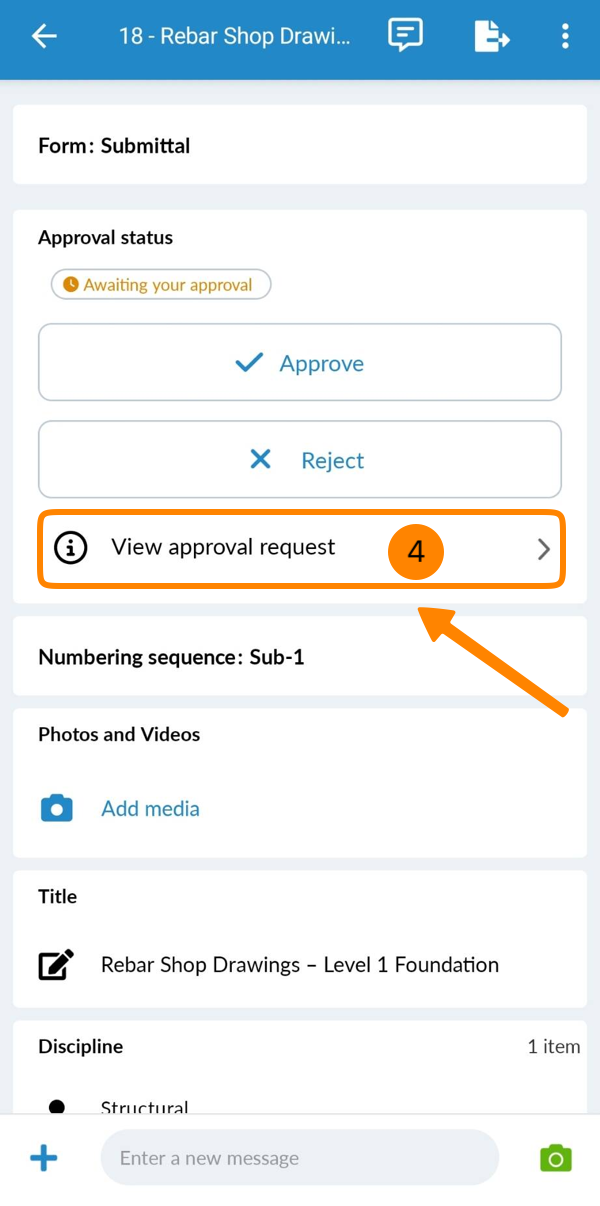Tap the 18 - Rebar Shop Drawings header title

click(x=235, y=37)
